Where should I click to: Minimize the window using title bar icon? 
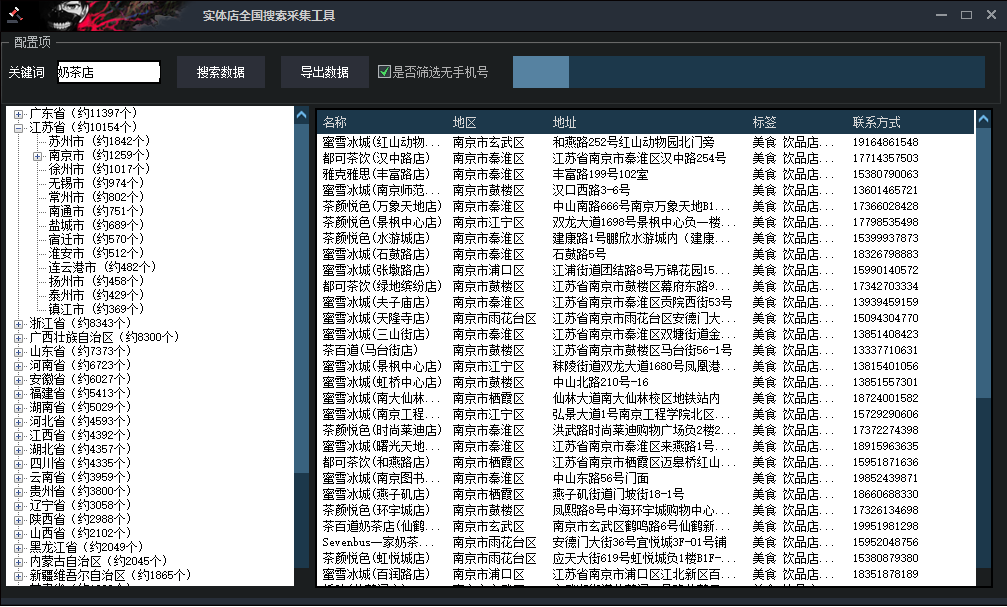point(942,15)
